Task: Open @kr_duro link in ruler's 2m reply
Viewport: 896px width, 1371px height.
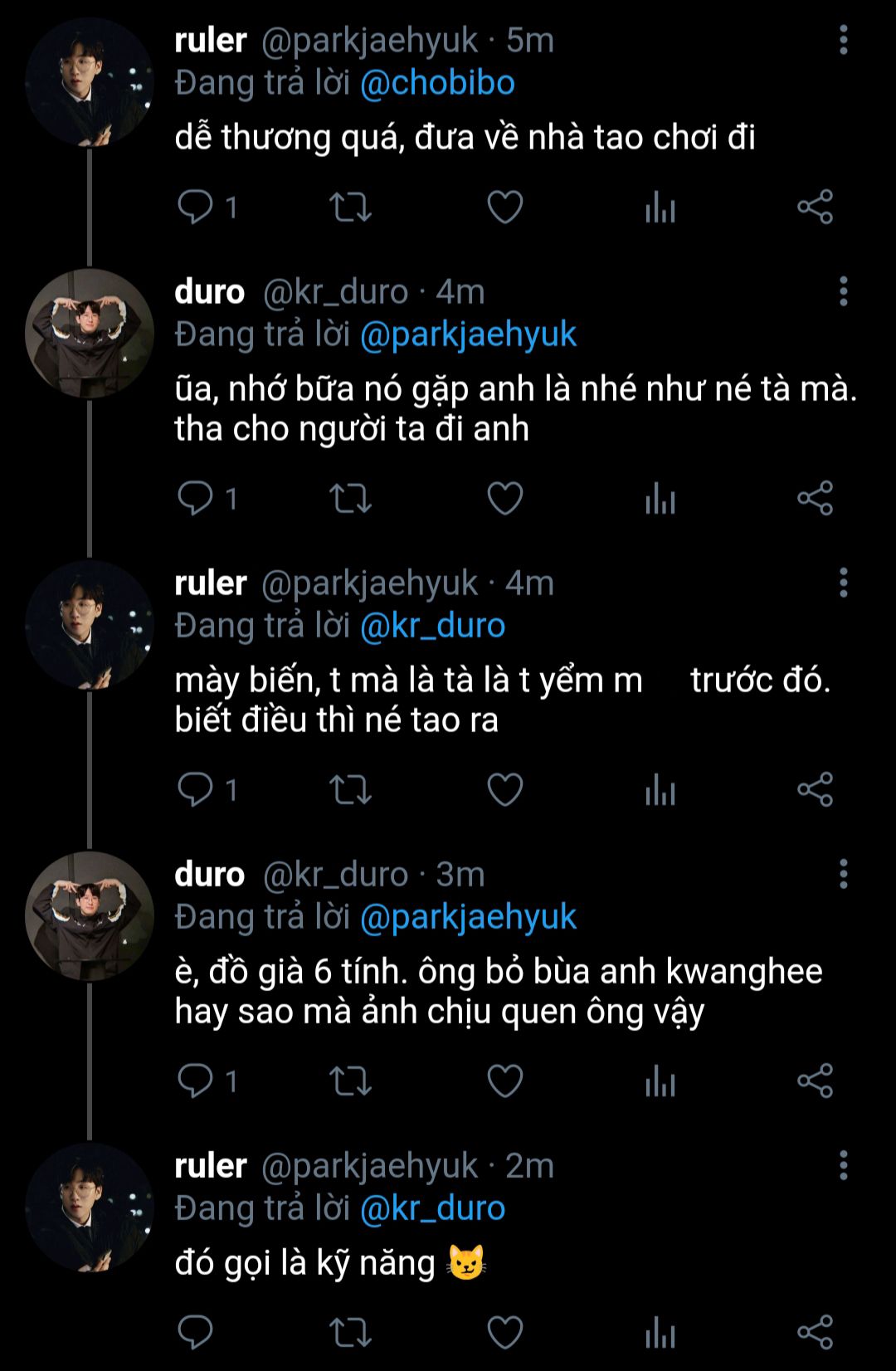Action: click(x=432, y=1208)
